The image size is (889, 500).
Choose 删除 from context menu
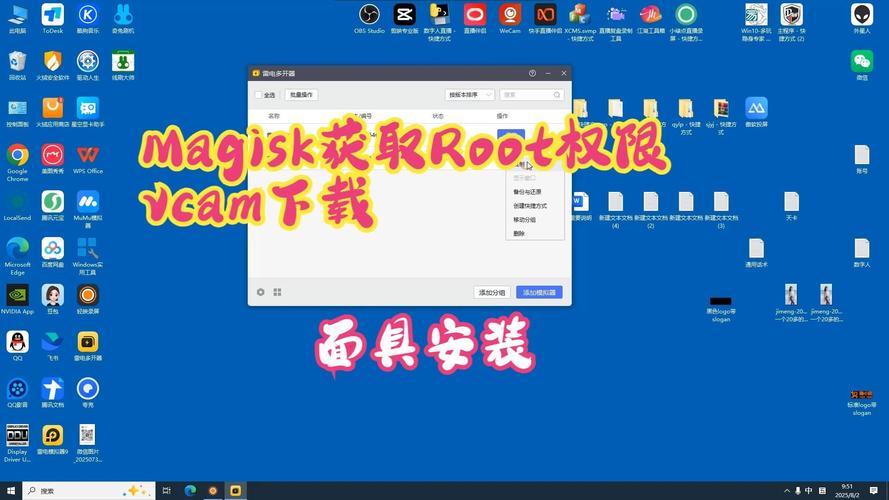tap(519, 233)
